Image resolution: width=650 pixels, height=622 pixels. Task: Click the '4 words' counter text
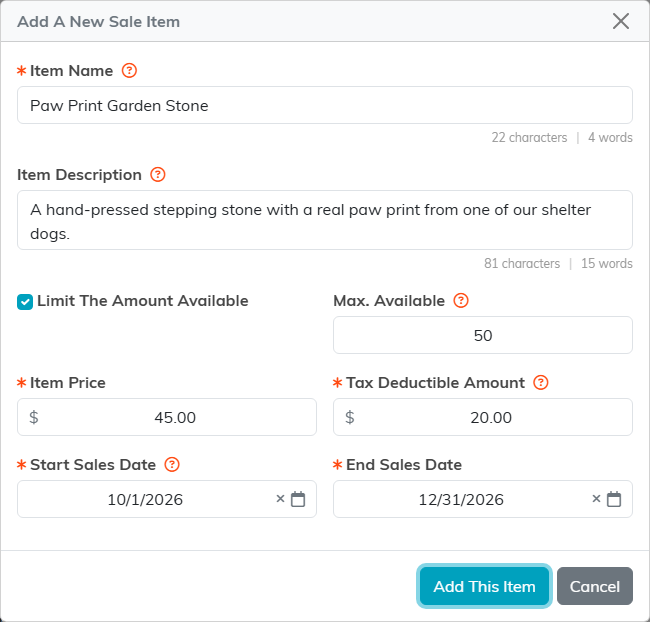pos(610,137)
